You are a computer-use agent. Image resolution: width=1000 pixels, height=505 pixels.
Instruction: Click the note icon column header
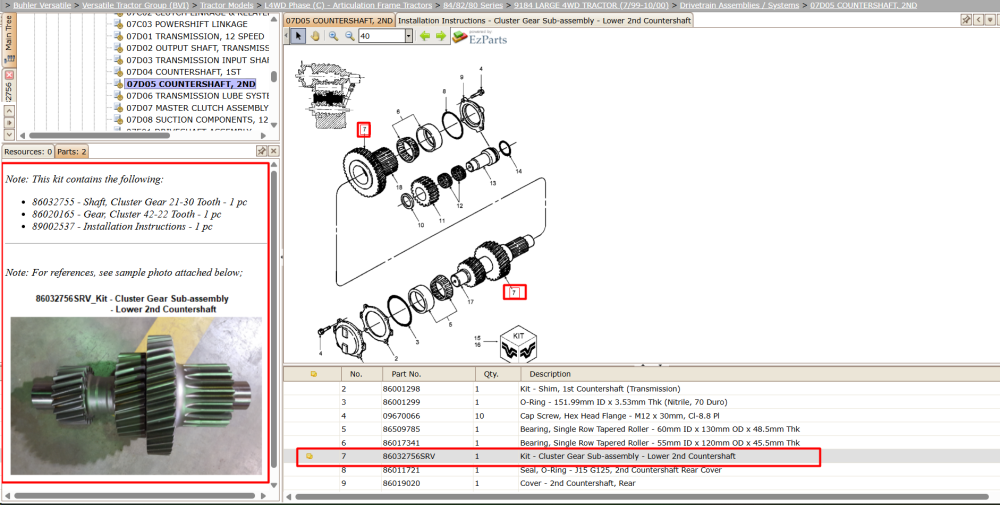[x=313, y=374]
